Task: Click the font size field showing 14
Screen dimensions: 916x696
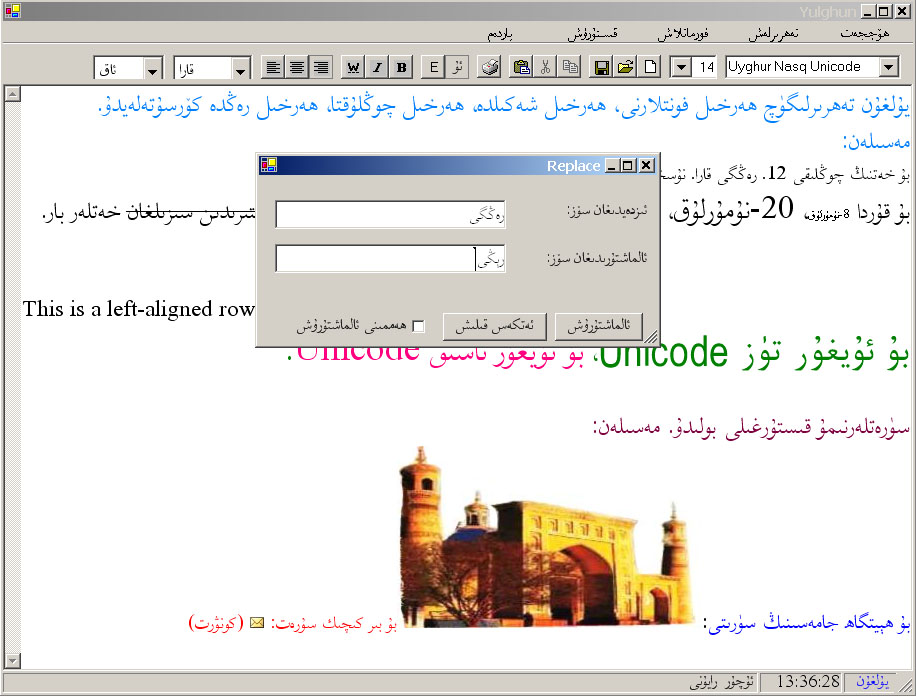Action: pyautogui.click(x=705, y=68)
